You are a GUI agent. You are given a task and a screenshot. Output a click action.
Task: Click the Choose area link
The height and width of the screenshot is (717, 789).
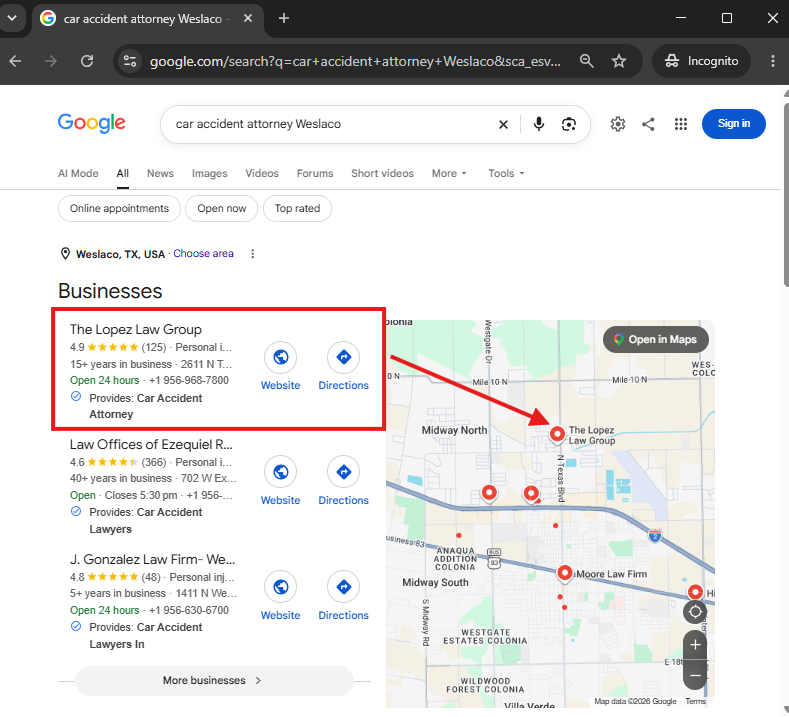click(203, 254)
